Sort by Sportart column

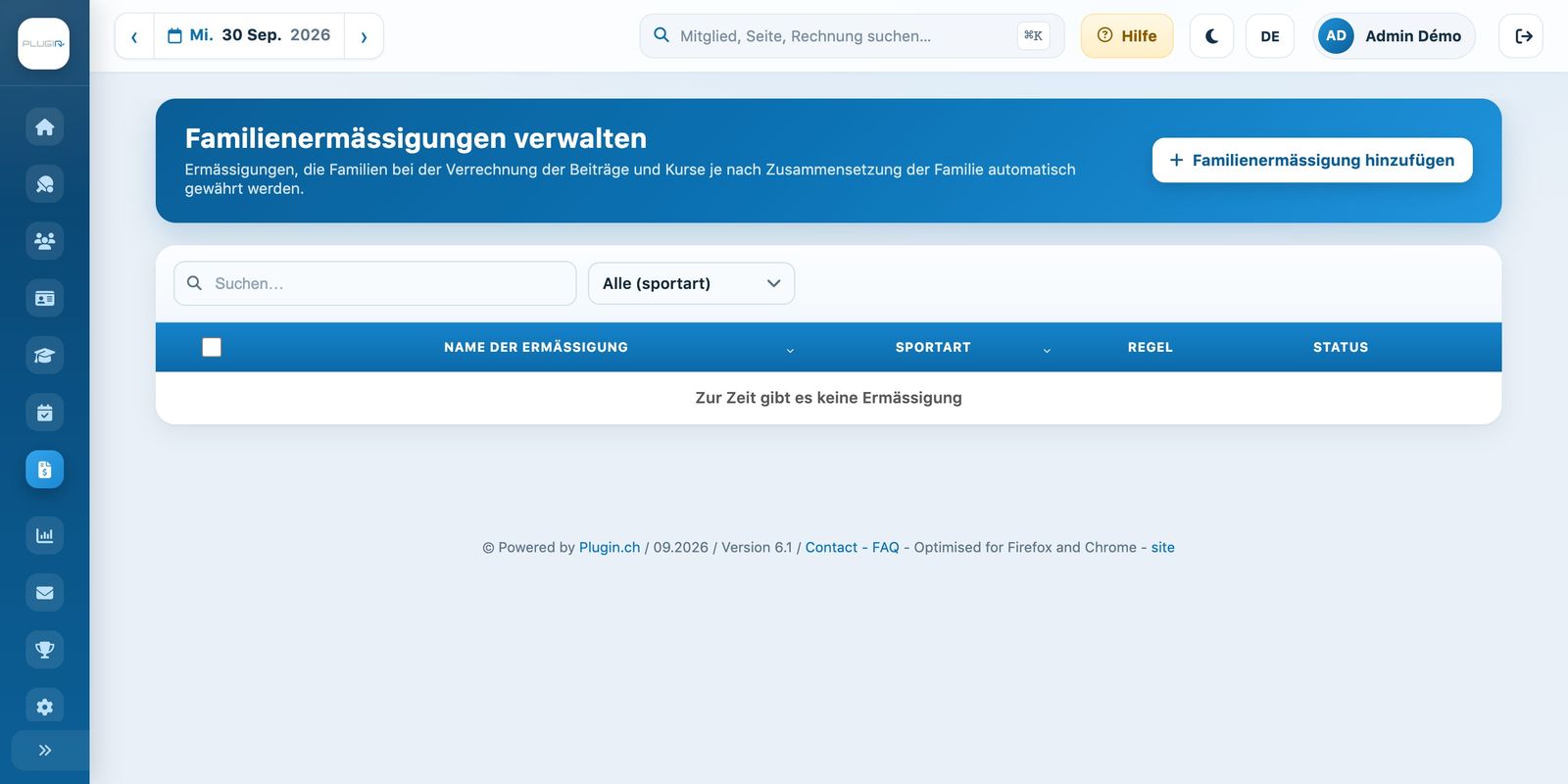[933, 347]
